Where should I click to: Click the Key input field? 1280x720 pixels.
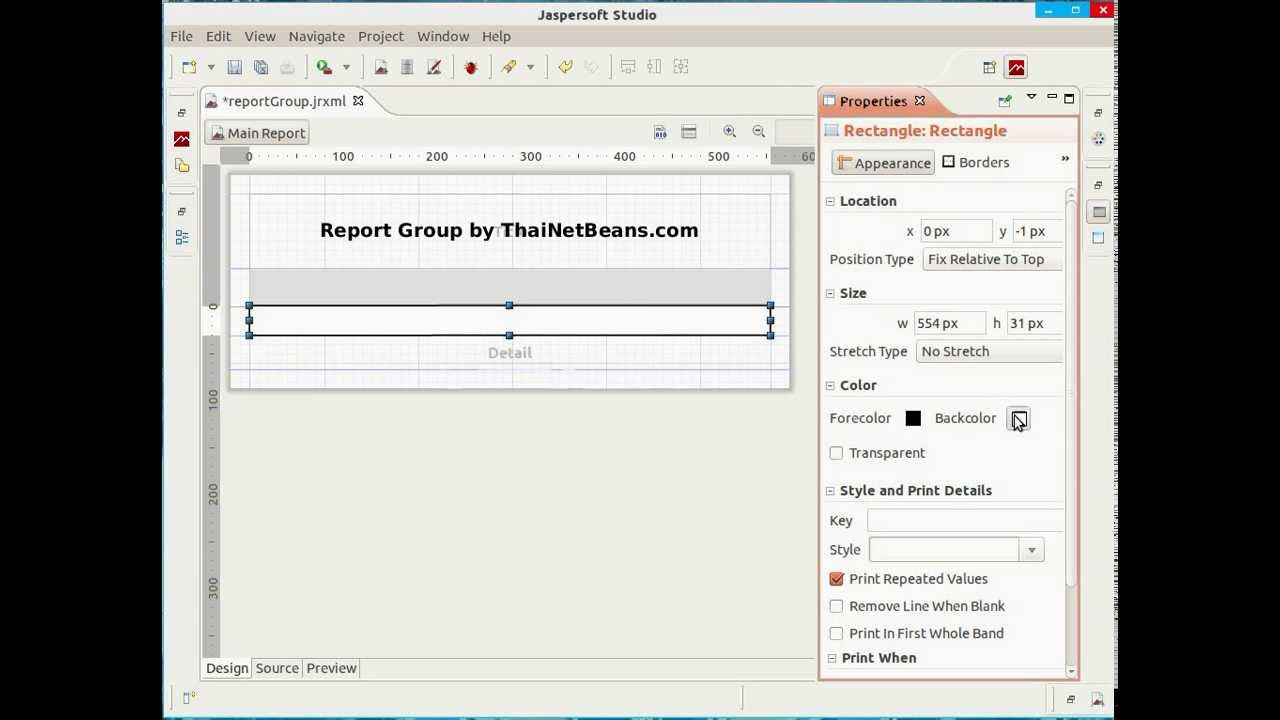coord(965,520)
